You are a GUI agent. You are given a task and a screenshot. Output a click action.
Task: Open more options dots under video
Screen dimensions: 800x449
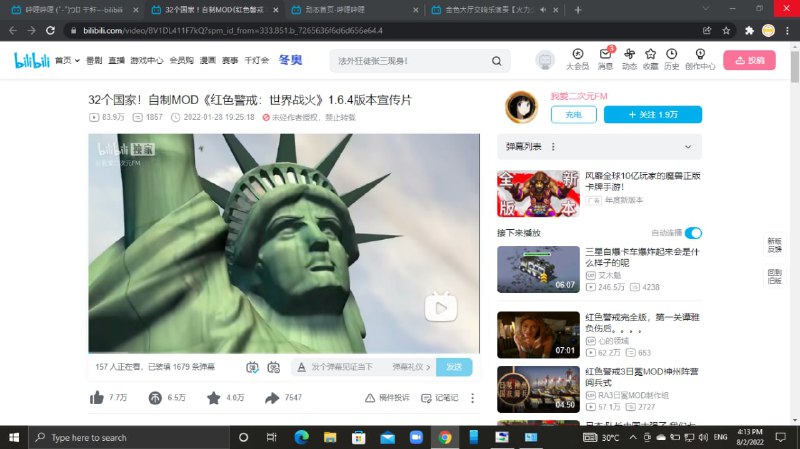(472, 397)
